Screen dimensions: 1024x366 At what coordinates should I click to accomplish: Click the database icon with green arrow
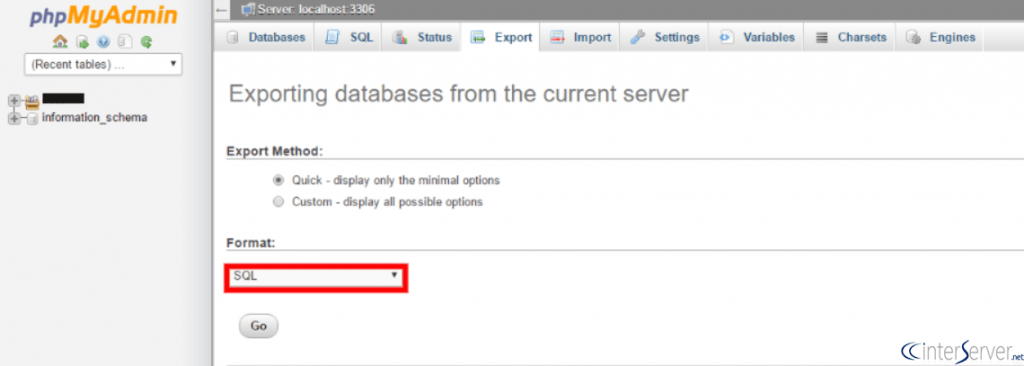pyautogui.click(x=82, y=42)
